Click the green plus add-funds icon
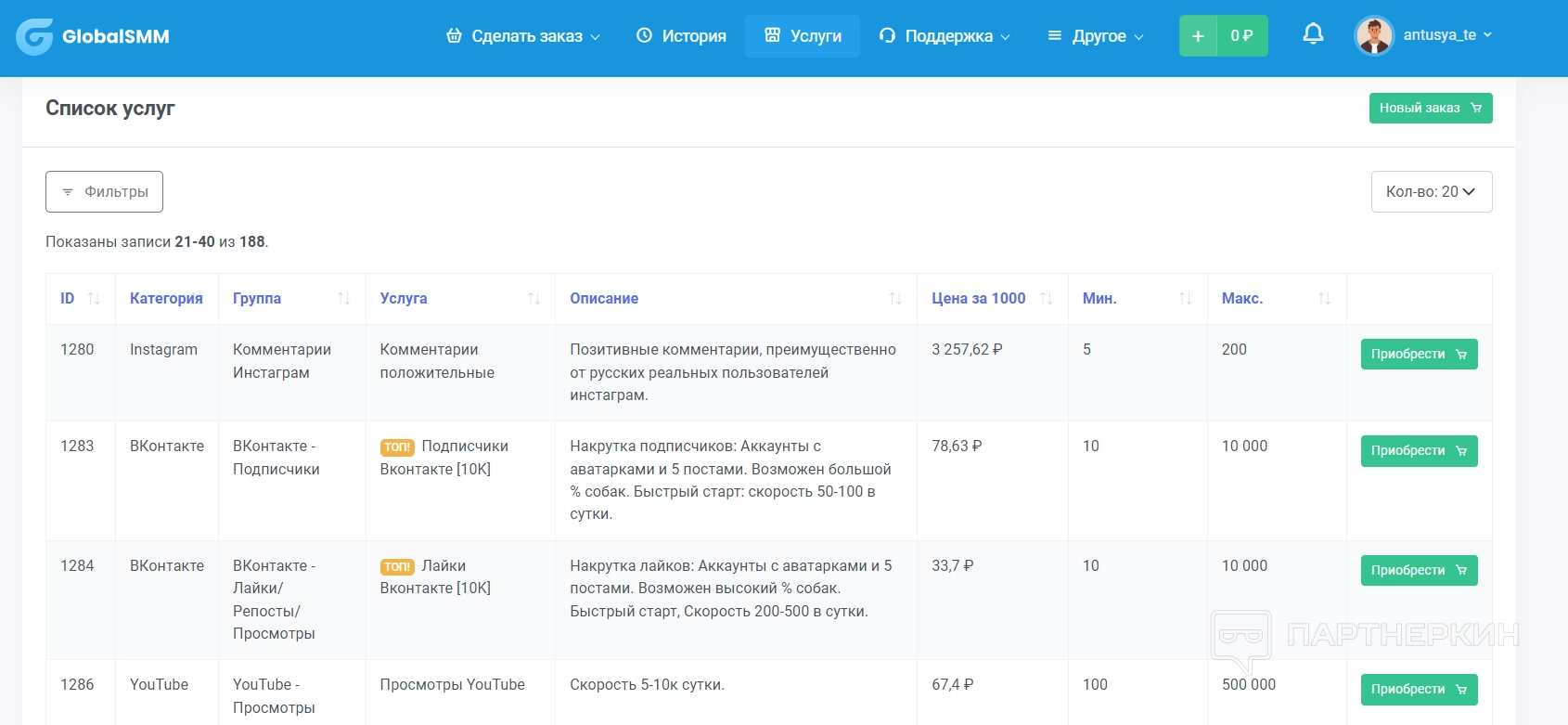 (1198, 36)
